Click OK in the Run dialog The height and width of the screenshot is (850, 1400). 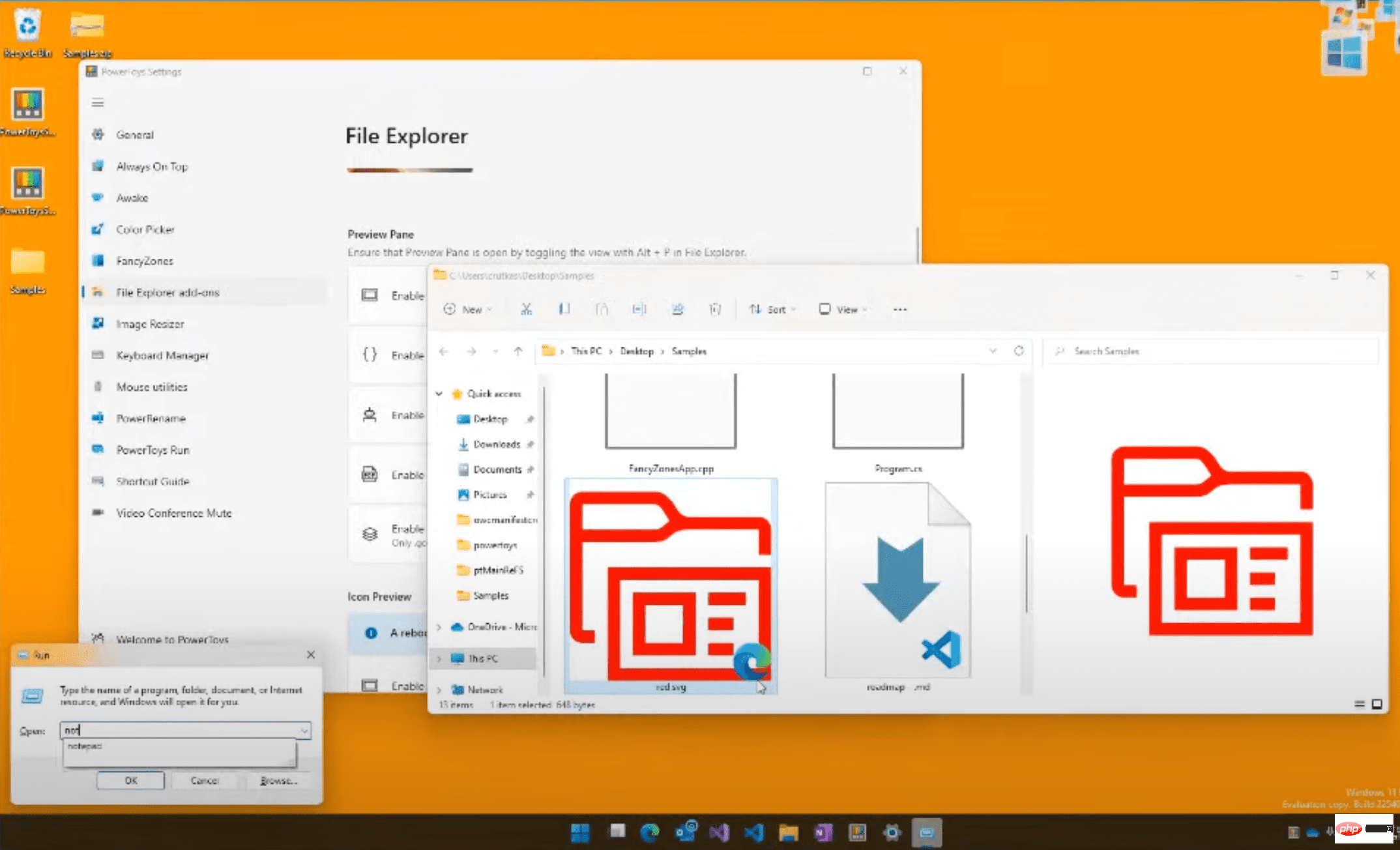(x=130, y=780)
